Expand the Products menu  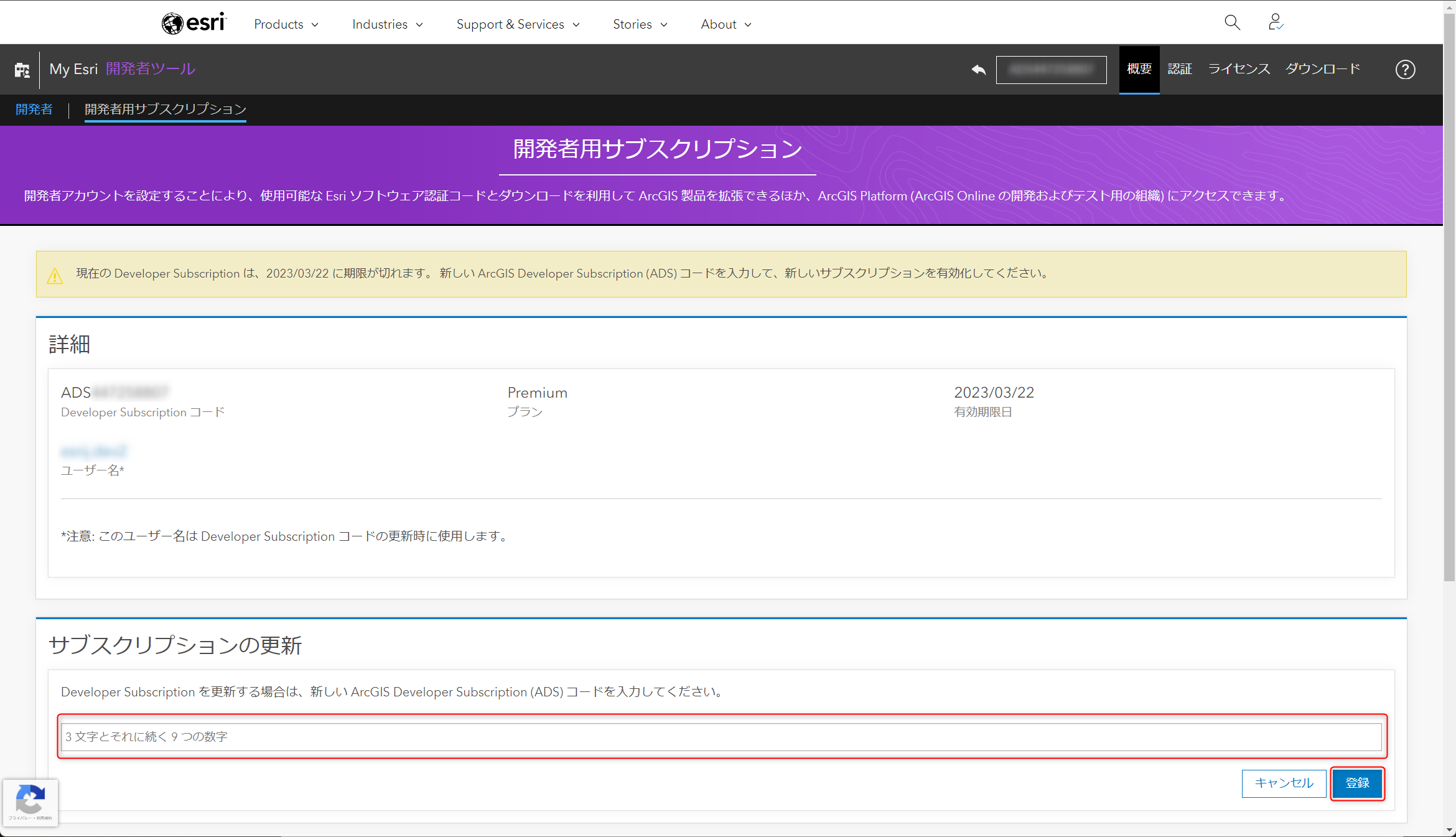tap(286, 24)
